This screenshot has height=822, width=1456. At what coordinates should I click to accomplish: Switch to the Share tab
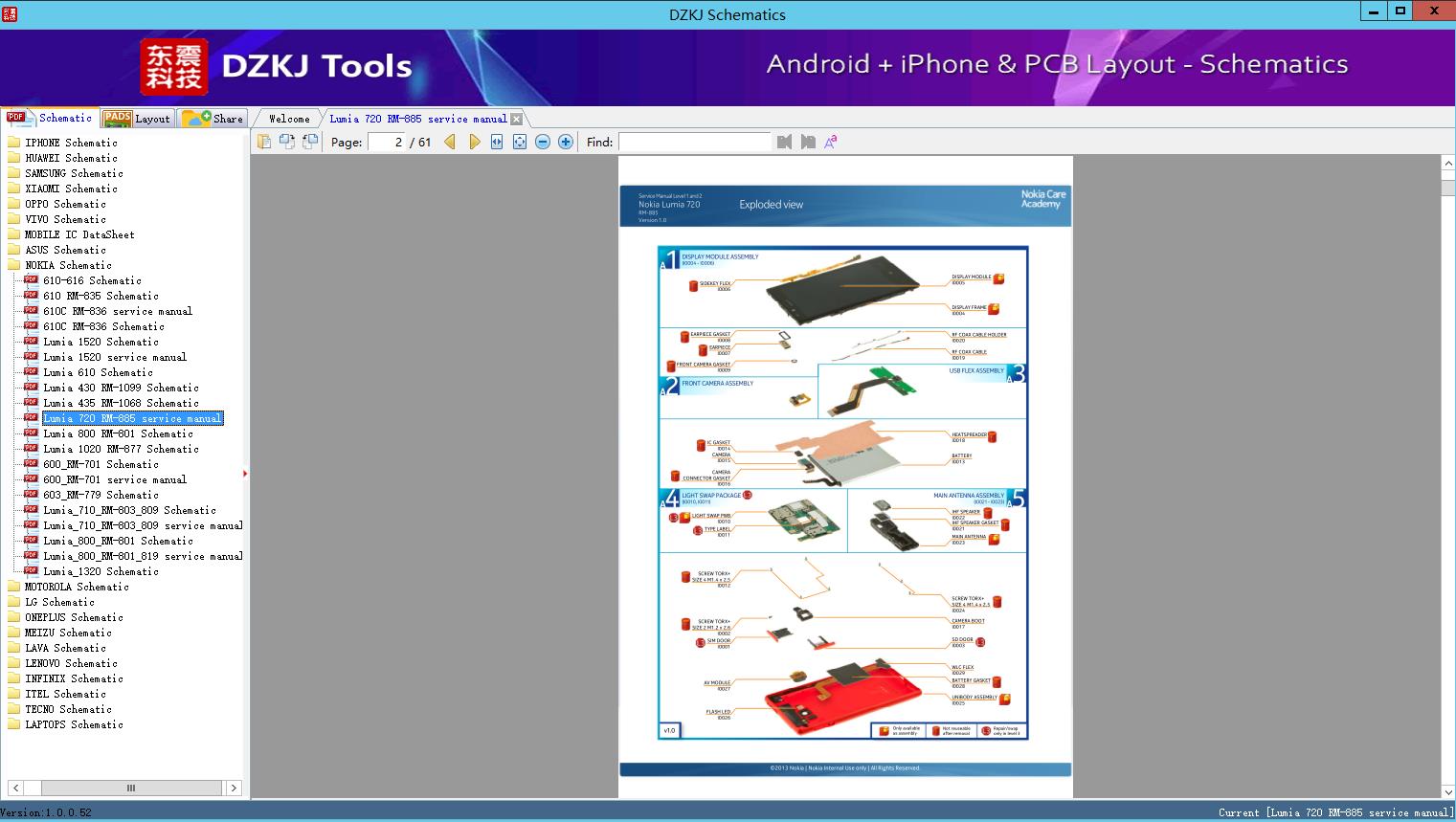213,119
